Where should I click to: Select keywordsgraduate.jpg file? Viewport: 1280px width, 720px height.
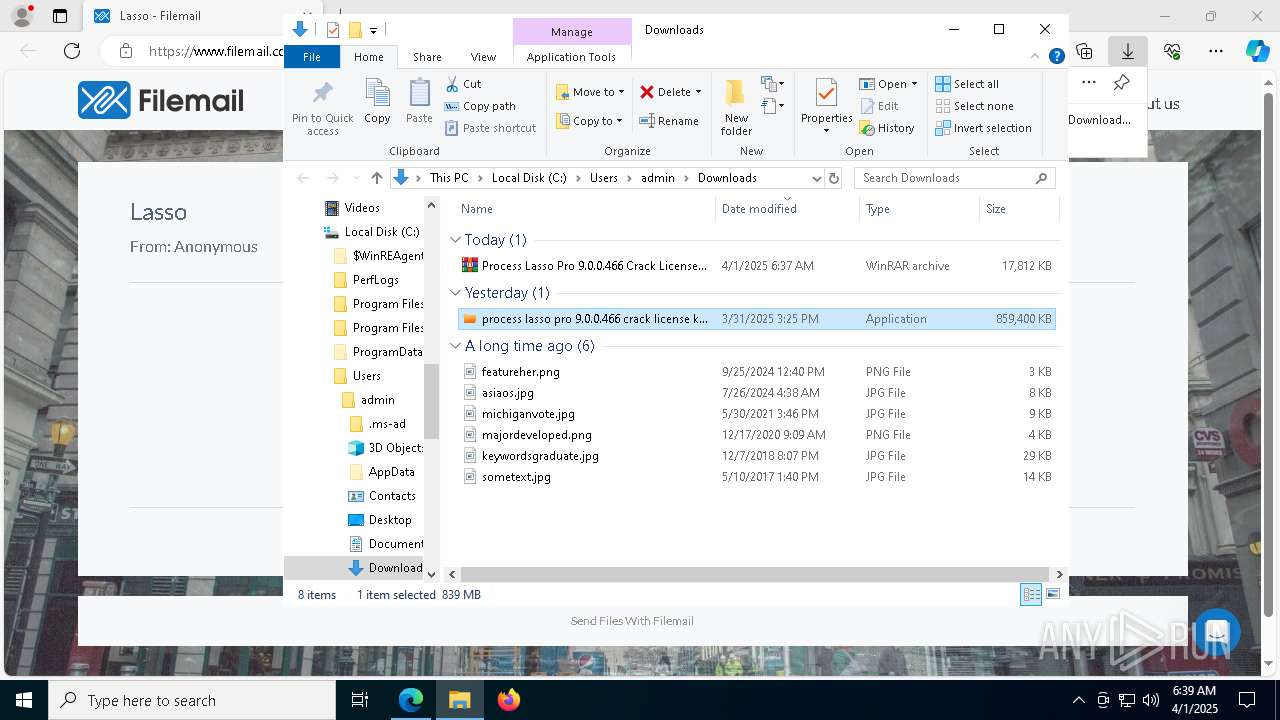757,456
